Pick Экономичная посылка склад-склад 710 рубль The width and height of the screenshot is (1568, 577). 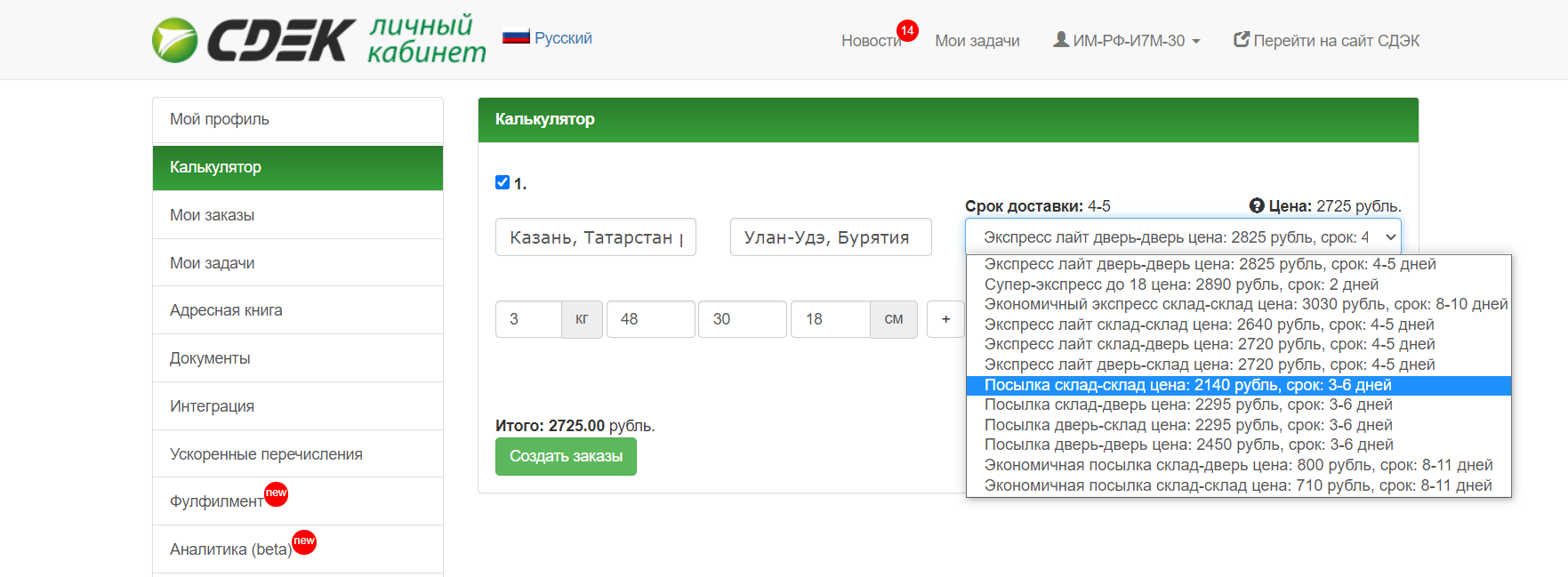(x=1238, y=485)
